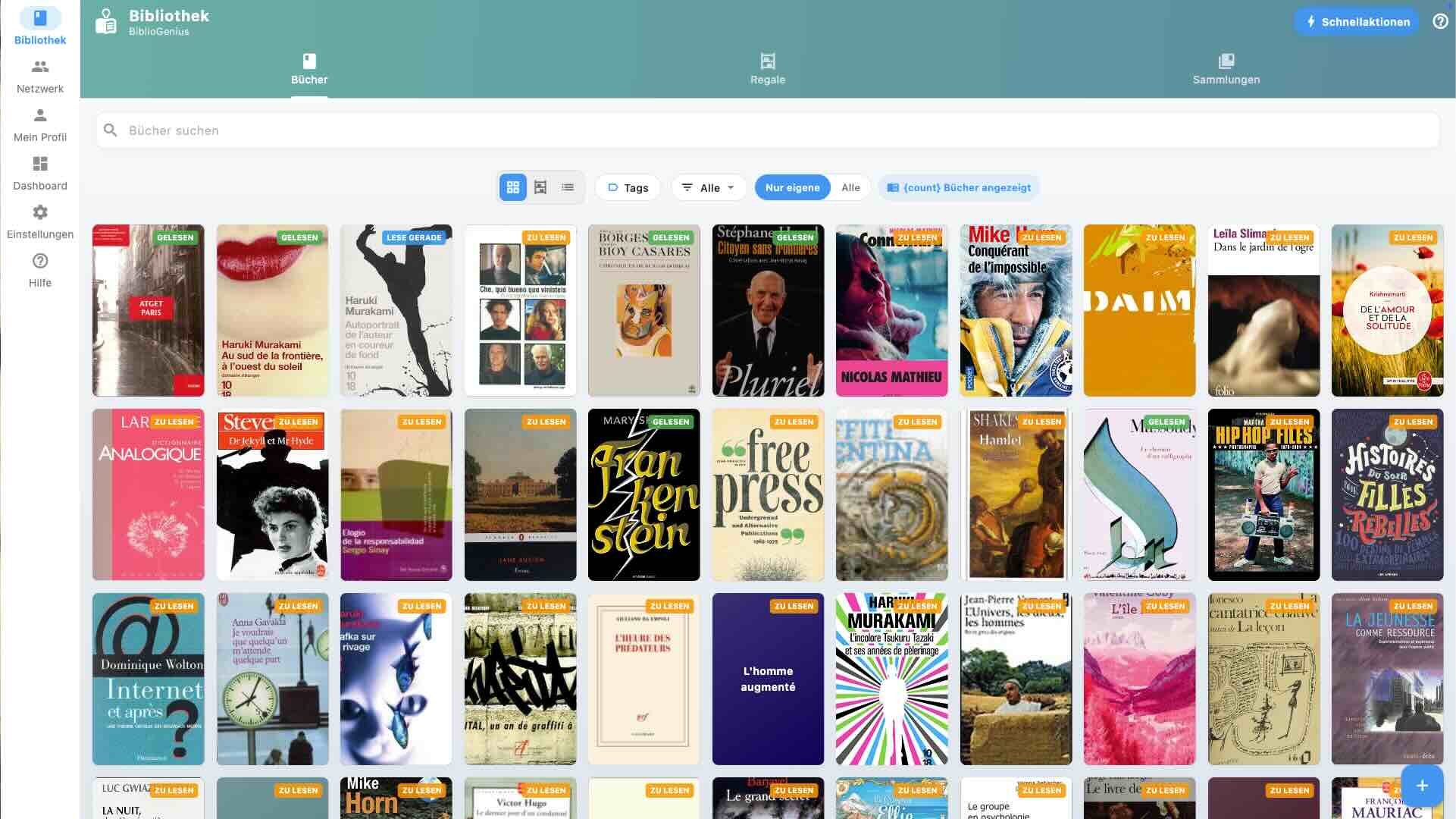Image resolution: width=1456 pixels, height=819 pixels.
Task: Select the grid view icon
Action: pos(512,187)
